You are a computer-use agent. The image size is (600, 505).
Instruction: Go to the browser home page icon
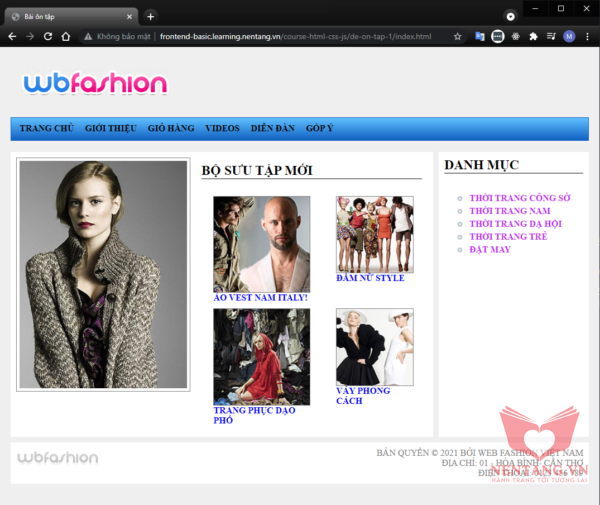pyautogui.click(x=65, y=37)
